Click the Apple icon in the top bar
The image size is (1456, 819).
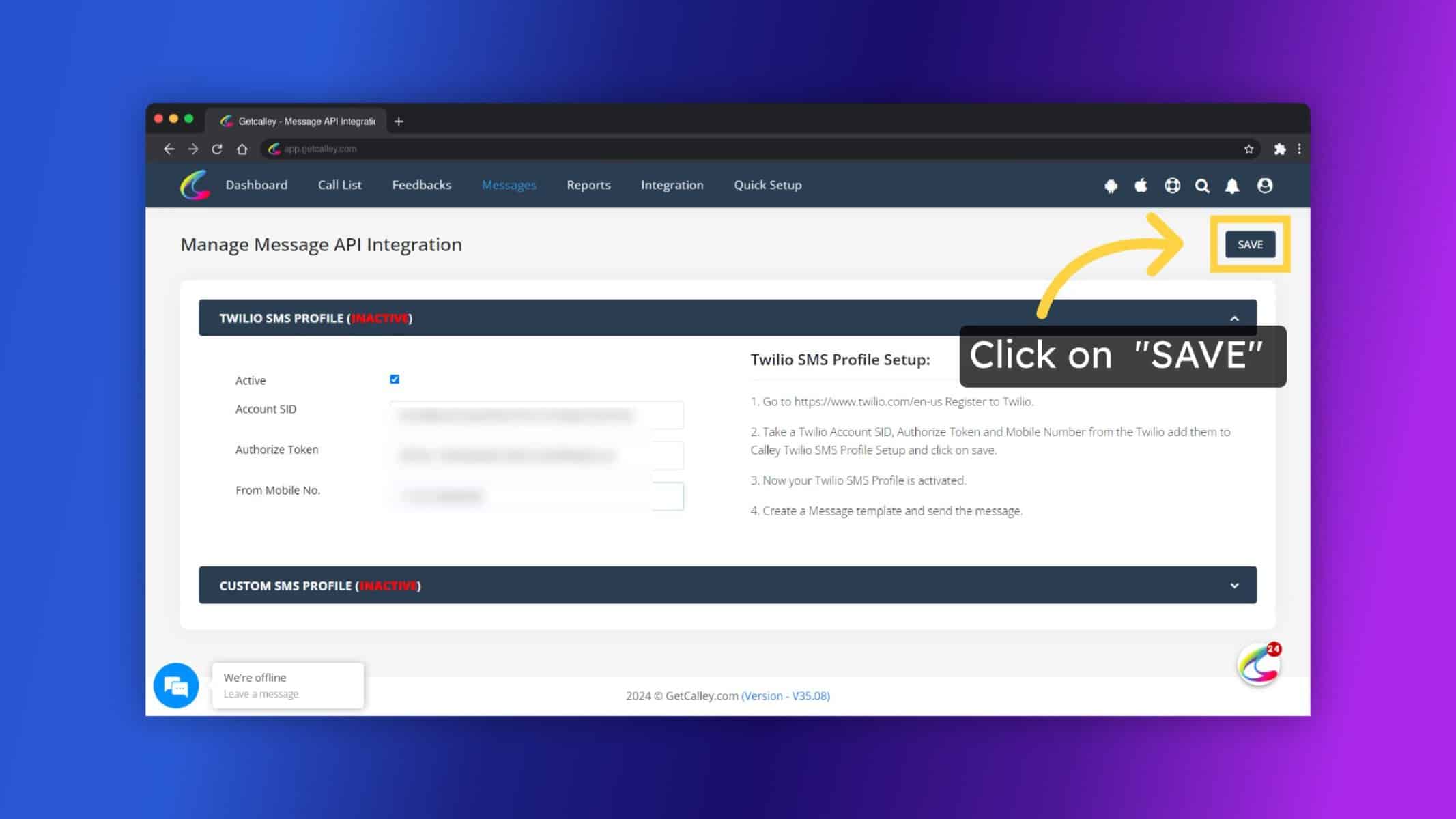[1141, 185]
